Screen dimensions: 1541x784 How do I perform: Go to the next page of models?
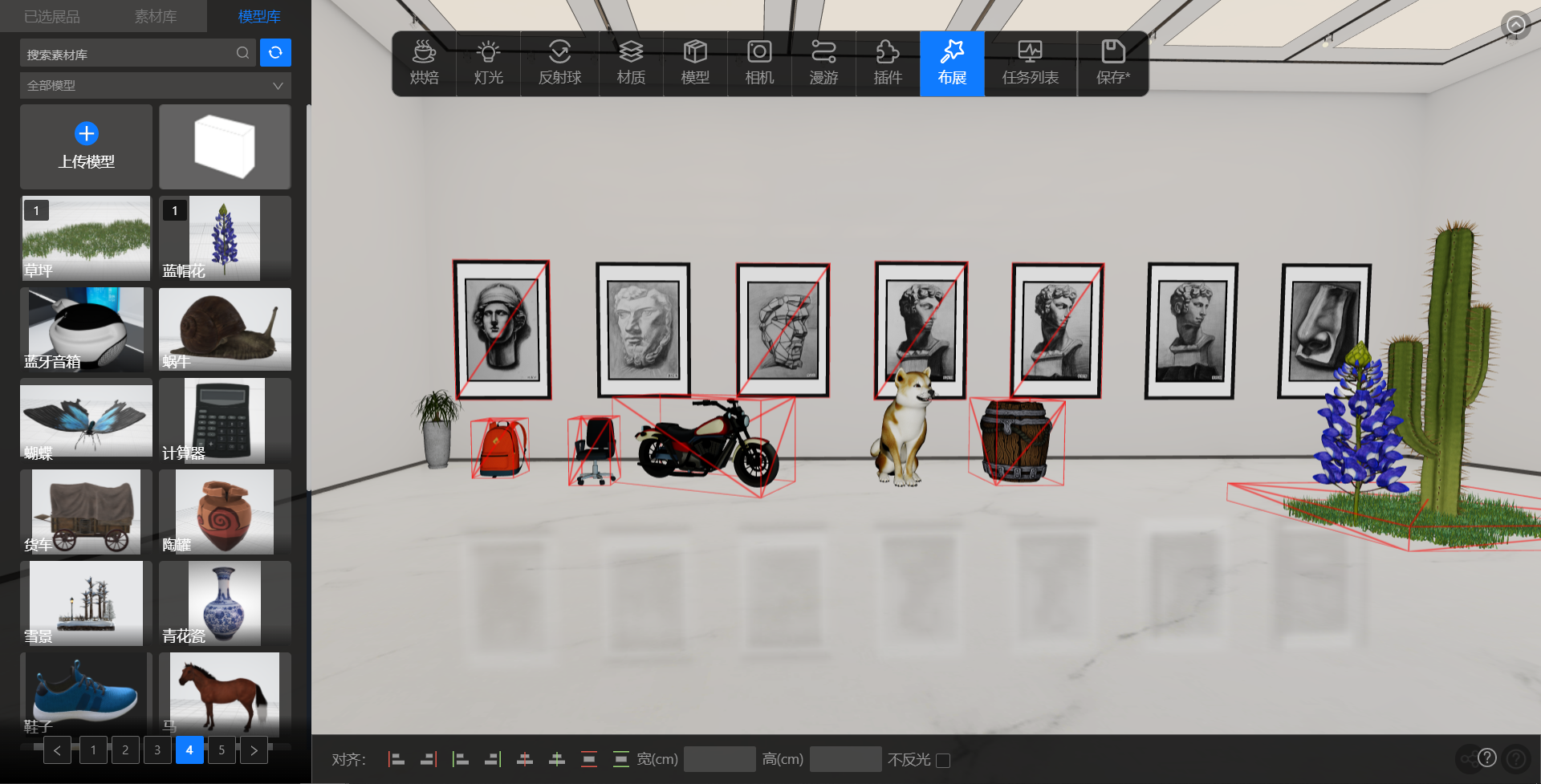[x=254, y=750]
